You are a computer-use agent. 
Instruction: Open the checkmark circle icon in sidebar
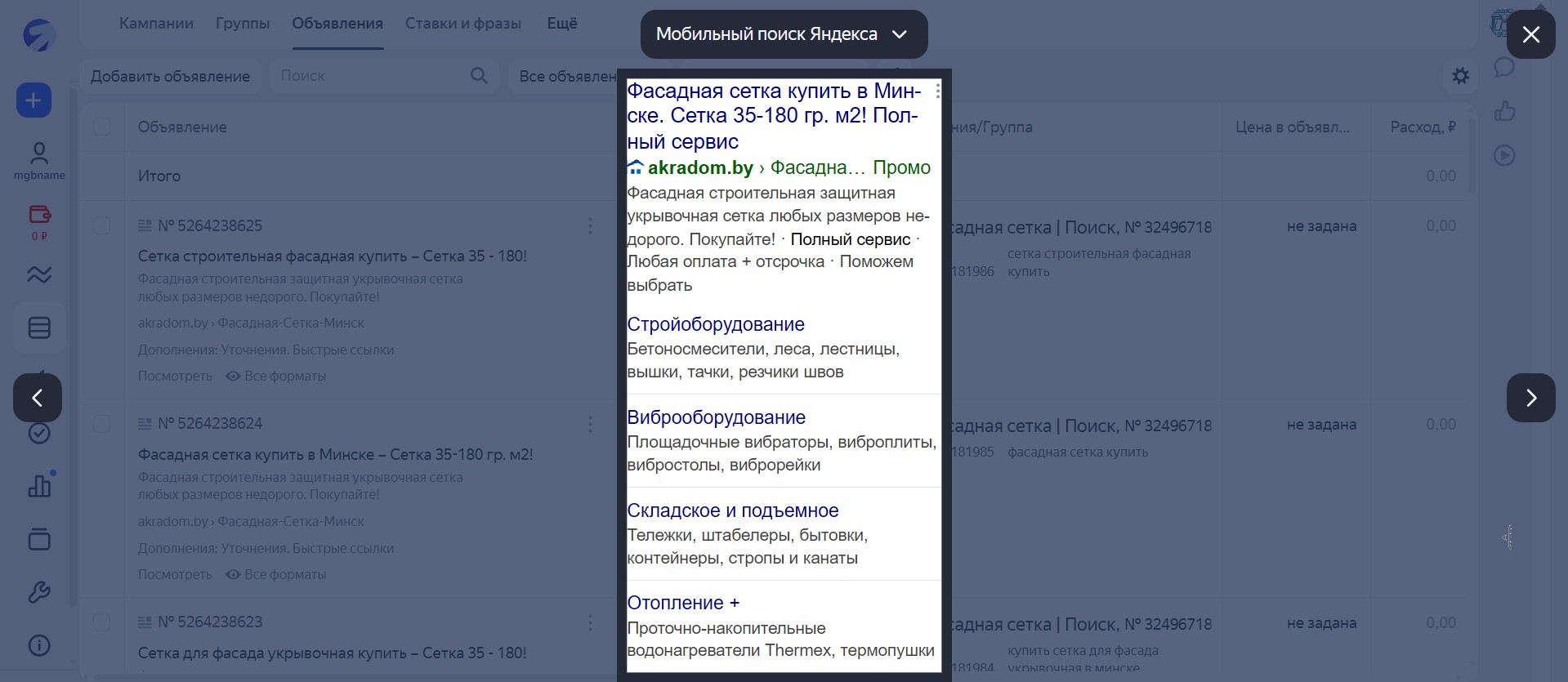pos(39,434)
